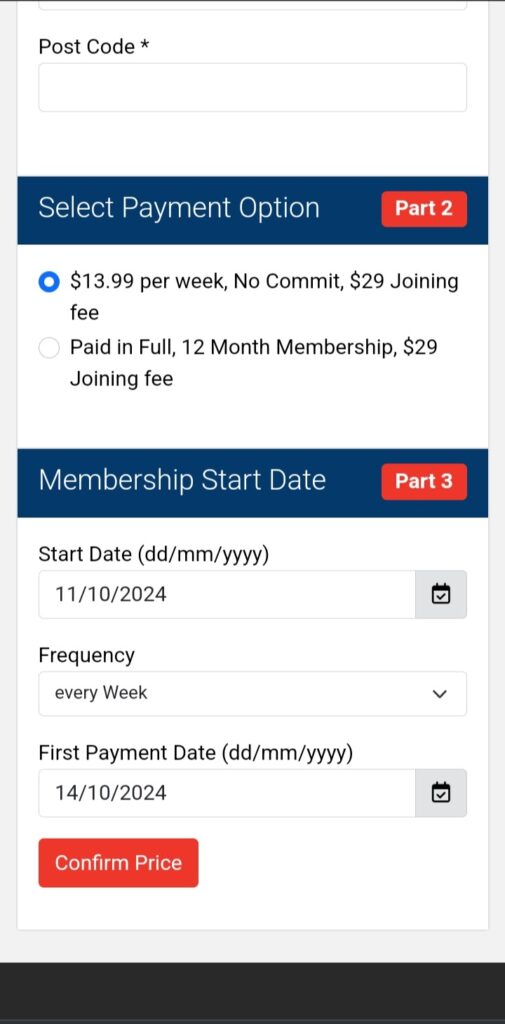Click the Confirm Price button

click(x=118, y=863)
